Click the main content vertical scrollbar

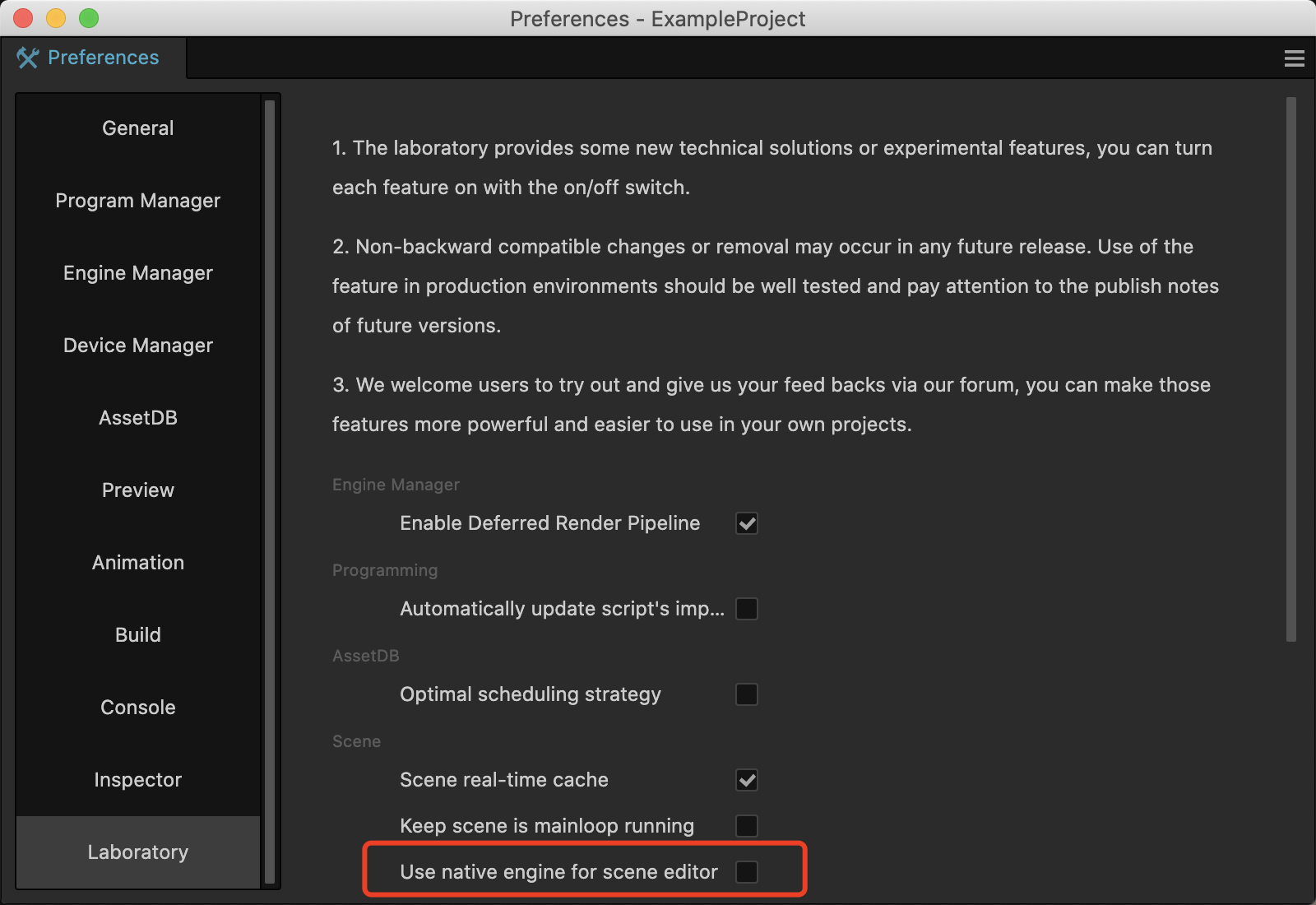tap(1291, 369)
